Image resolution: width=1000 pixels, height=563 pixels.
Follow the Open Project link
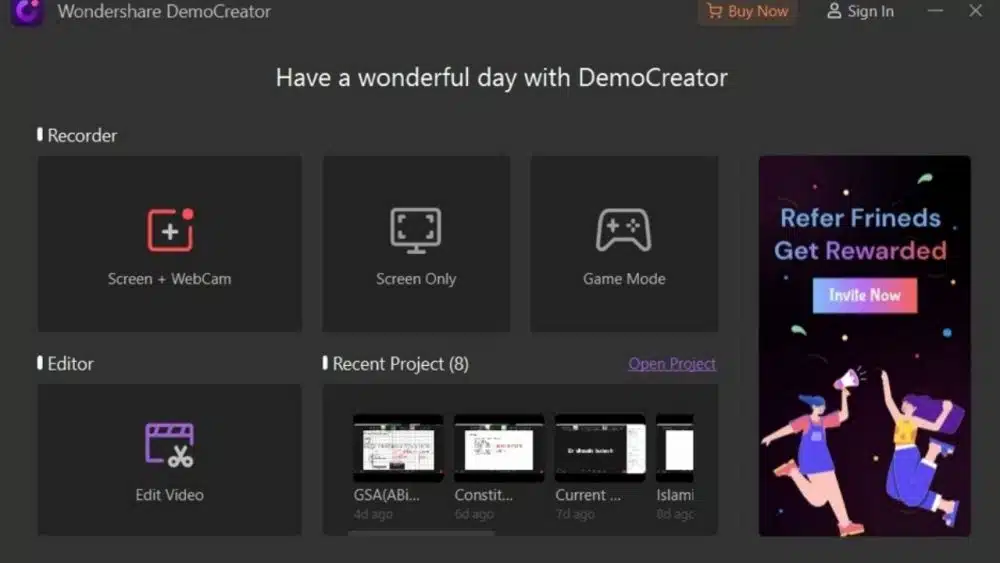pos(672,364)
